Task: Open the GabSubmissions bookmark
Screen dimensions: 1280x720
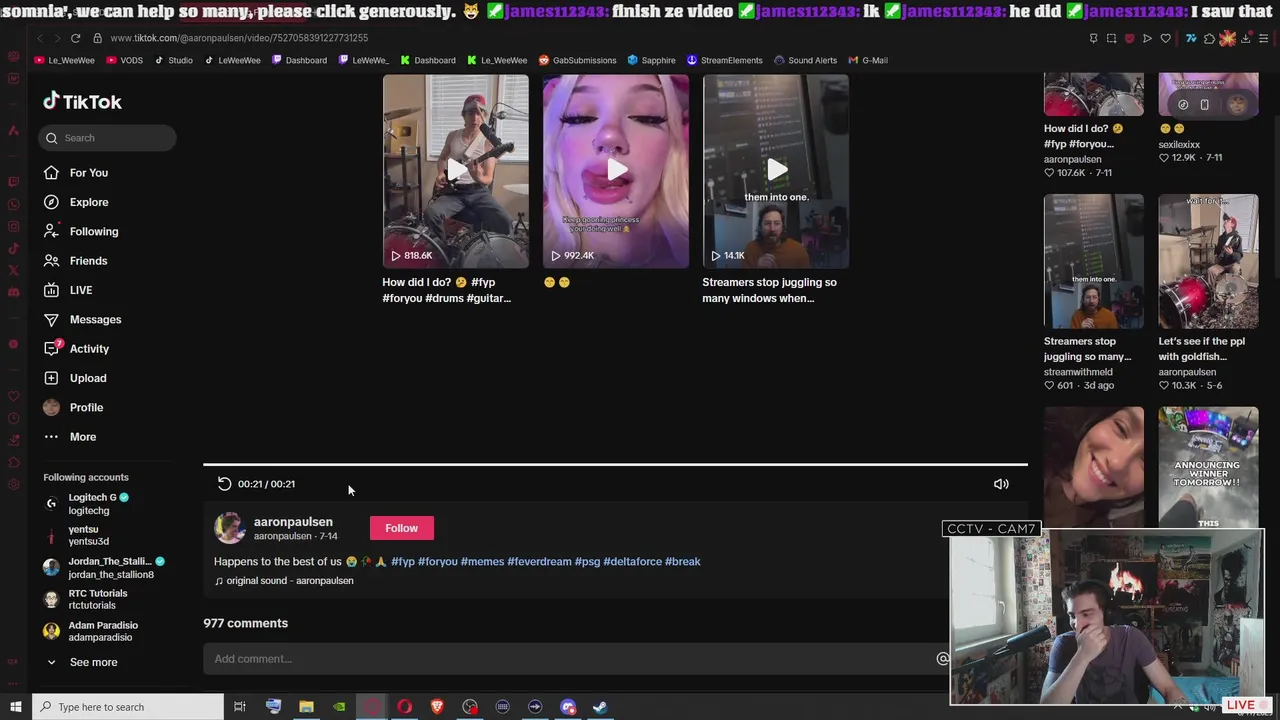Action: click(577, 60)
